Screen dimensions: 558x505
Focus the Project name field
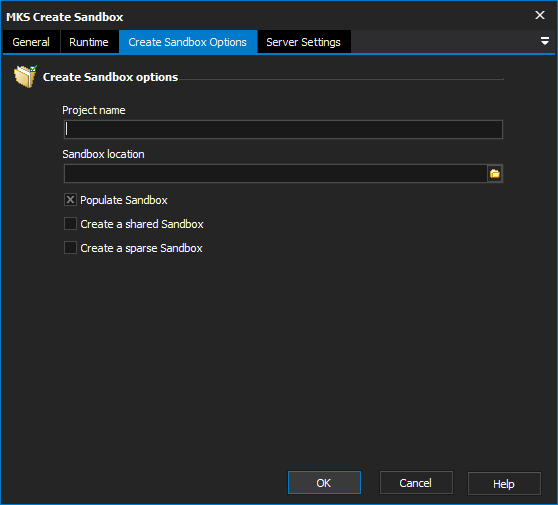point(283,130)
